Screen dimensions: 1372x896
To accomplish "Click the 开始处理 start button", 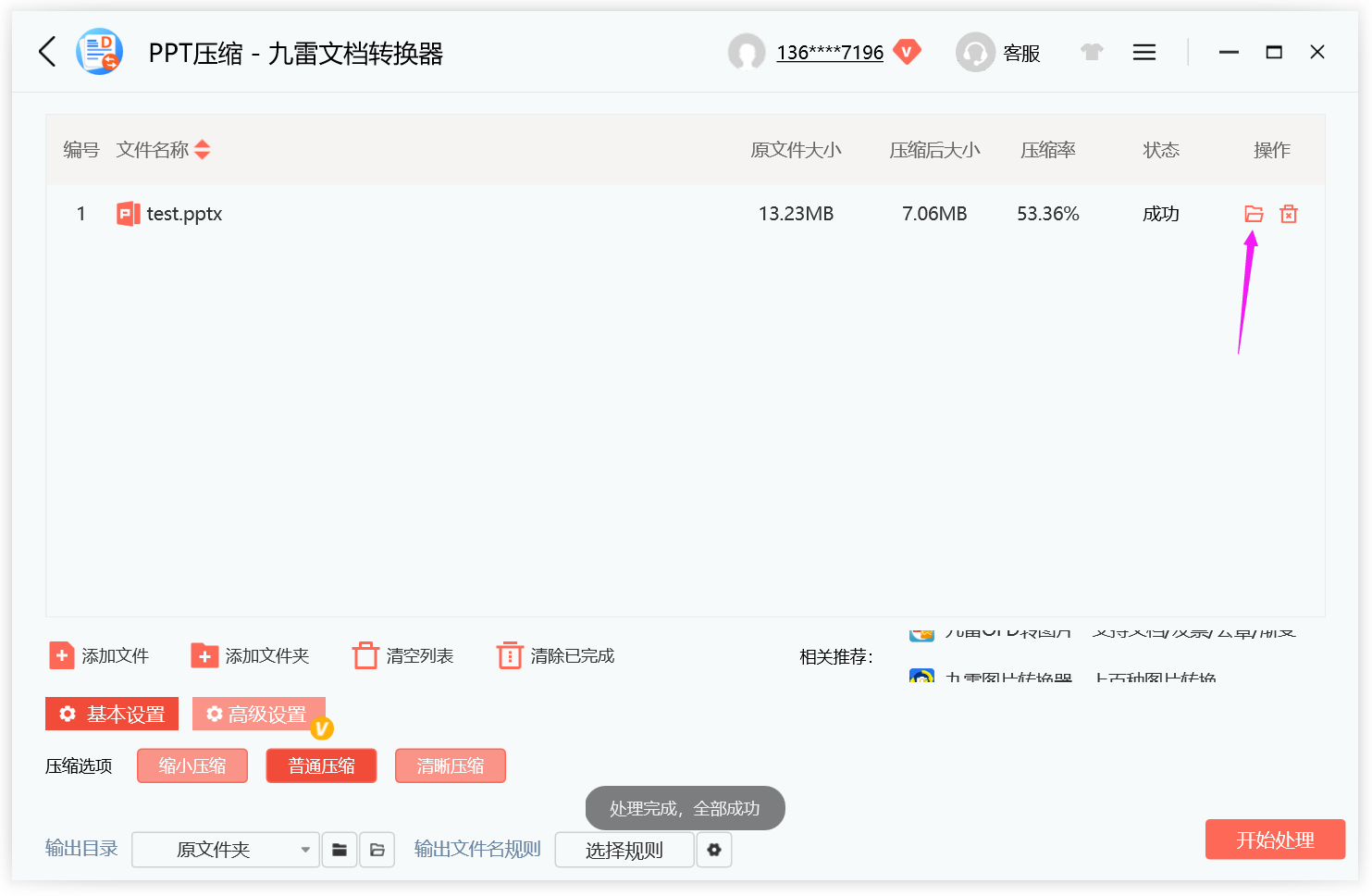I will [x=1275, y=840].
